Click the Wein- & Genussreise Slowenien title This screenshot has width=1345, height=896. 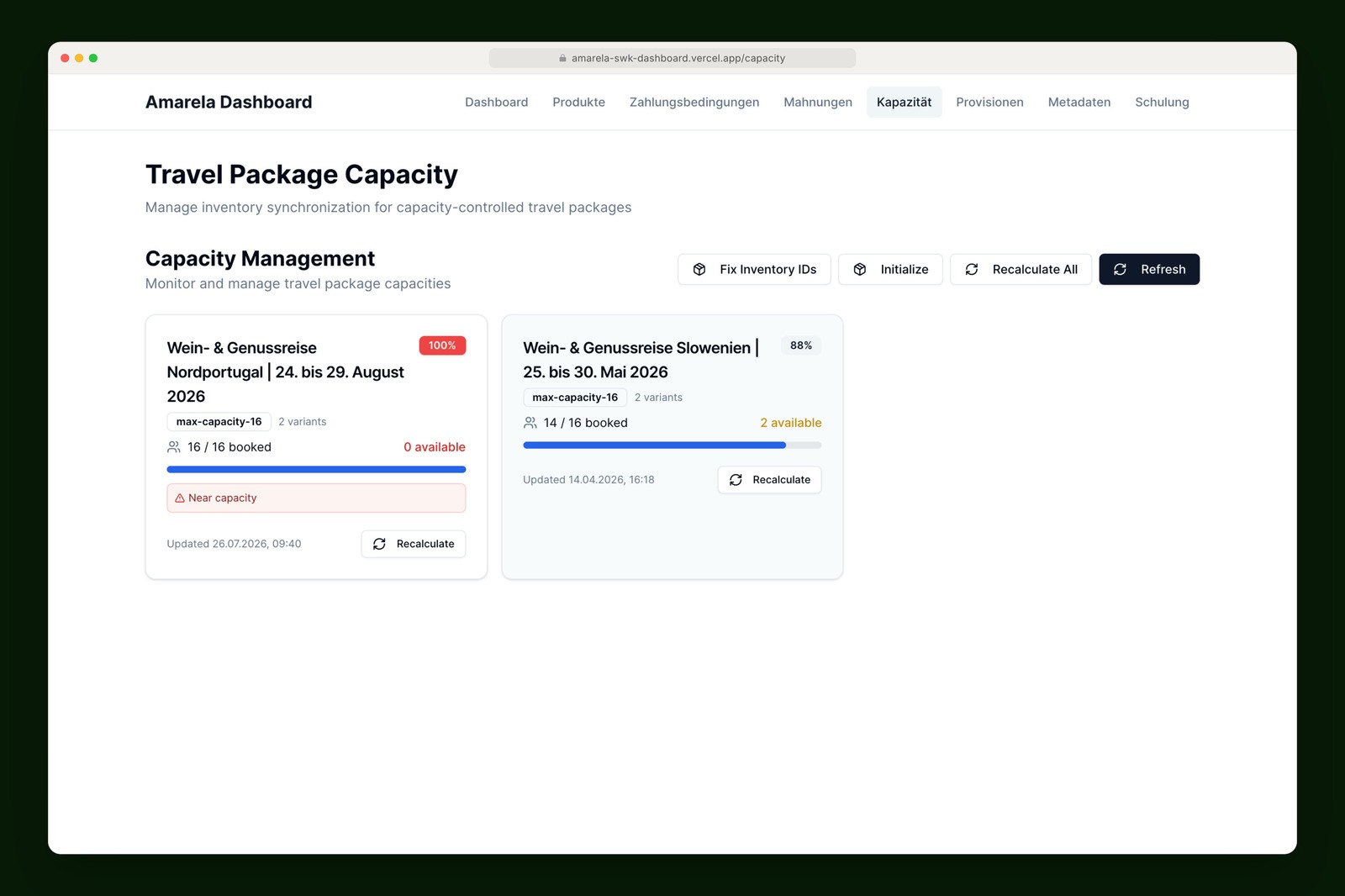click(641, 360)
